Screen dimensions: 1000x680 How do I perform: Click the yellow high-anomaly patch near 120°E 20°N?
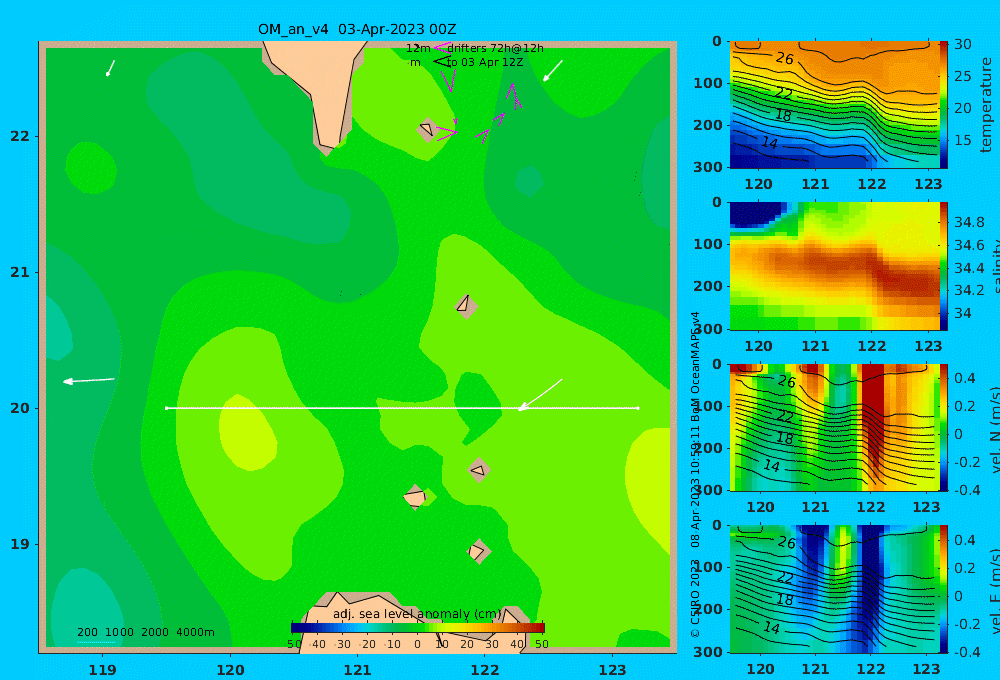click(247, 432)
